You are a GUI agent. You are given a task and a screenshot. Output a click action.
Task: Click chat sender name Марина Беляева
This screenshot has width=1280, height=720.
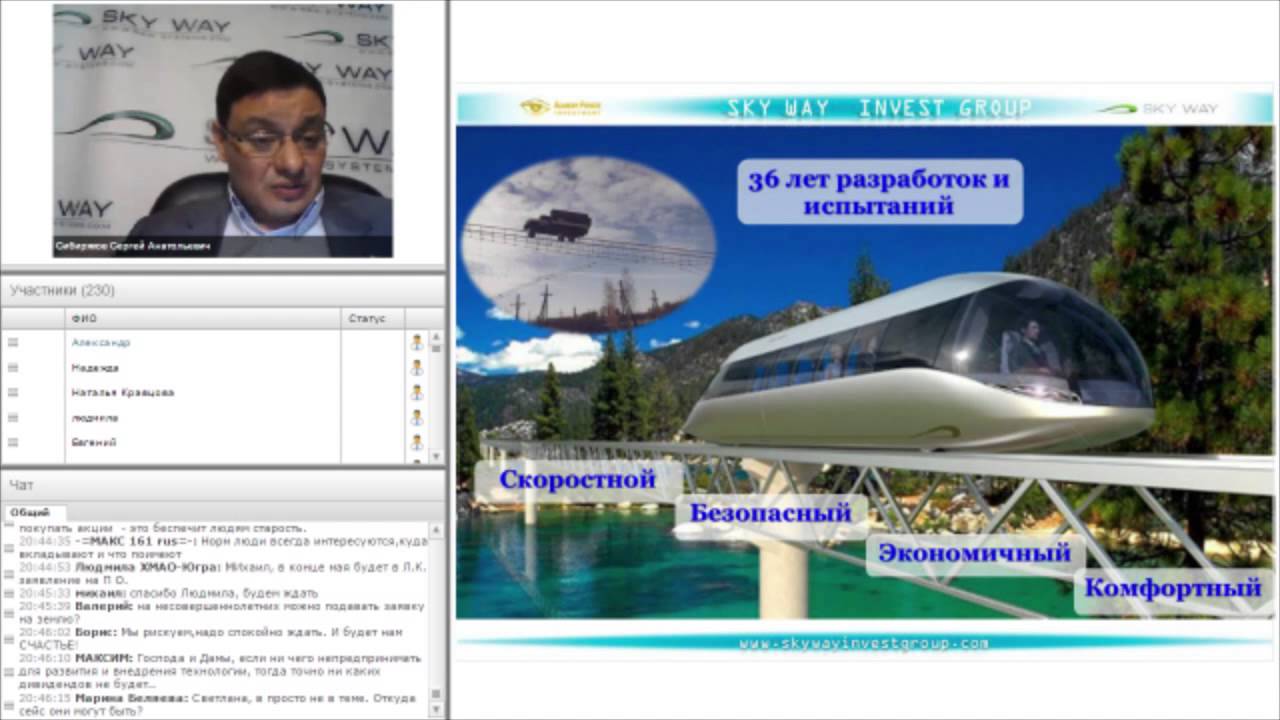tap(131, 697)
